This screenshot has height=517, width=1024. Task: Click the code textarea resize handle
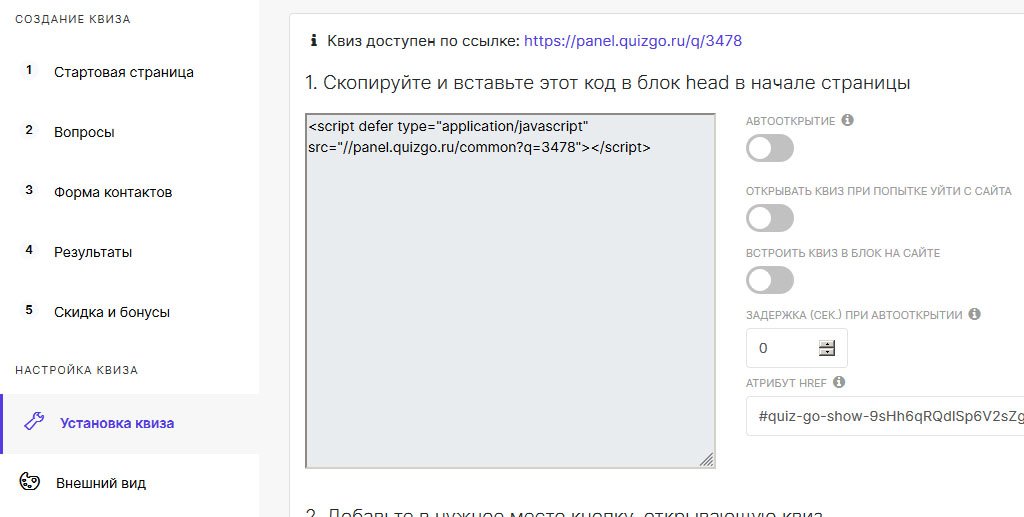707,460
